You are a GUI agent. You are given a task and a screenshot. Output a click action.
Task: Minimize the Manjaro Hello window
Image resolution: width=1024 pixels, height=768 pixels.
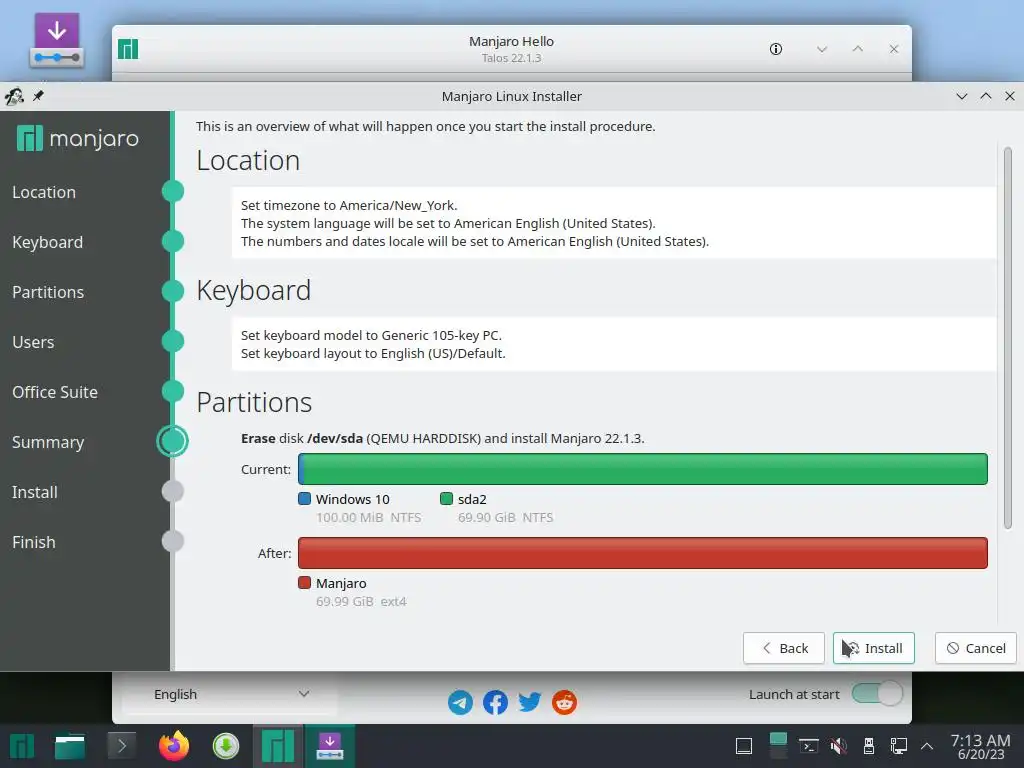pyautogui.click(x=822, y=49)
